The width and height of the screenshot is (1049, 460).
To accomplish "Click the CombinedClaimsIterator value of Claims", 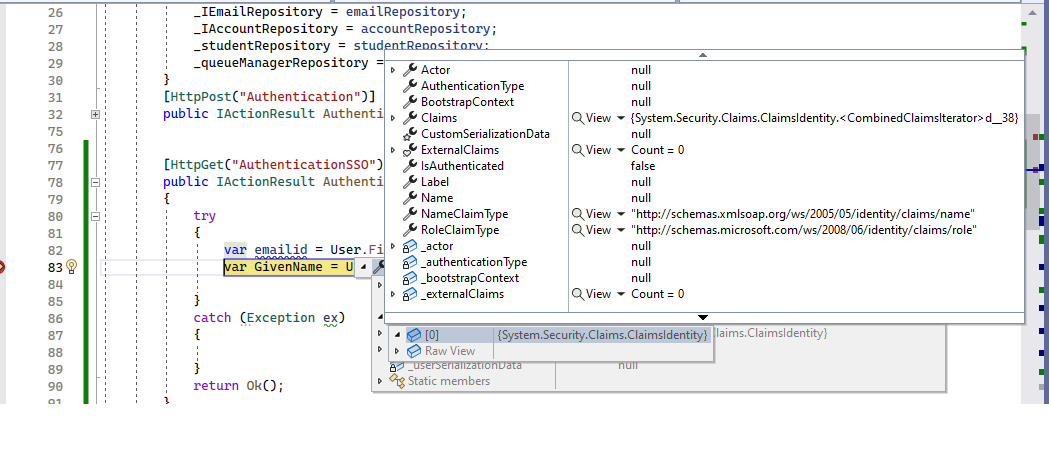I will pyautogui.click(x=824, y=118).
